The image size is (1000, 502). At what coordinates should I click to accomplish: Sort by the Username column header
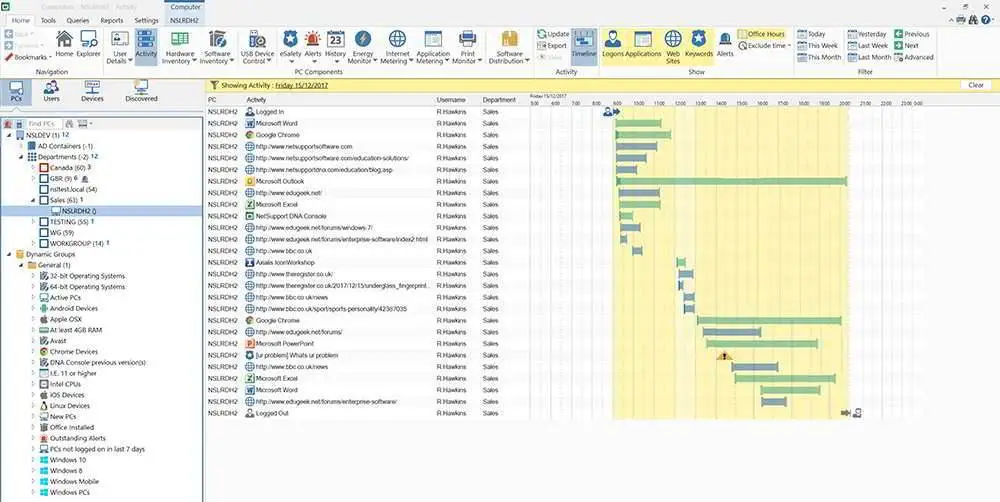click(451, 100)
